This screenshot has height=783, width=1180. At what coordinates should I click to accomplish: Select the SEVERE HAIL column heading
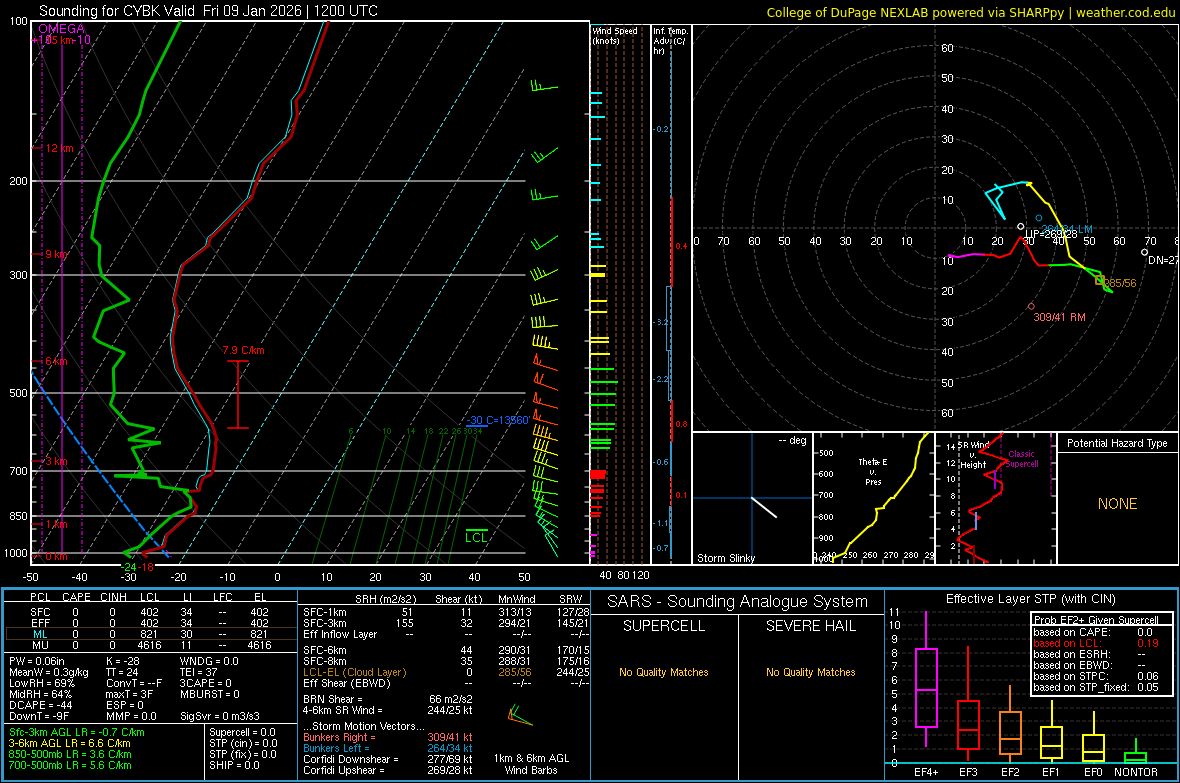pyautogui.click(x=810, y=626)
